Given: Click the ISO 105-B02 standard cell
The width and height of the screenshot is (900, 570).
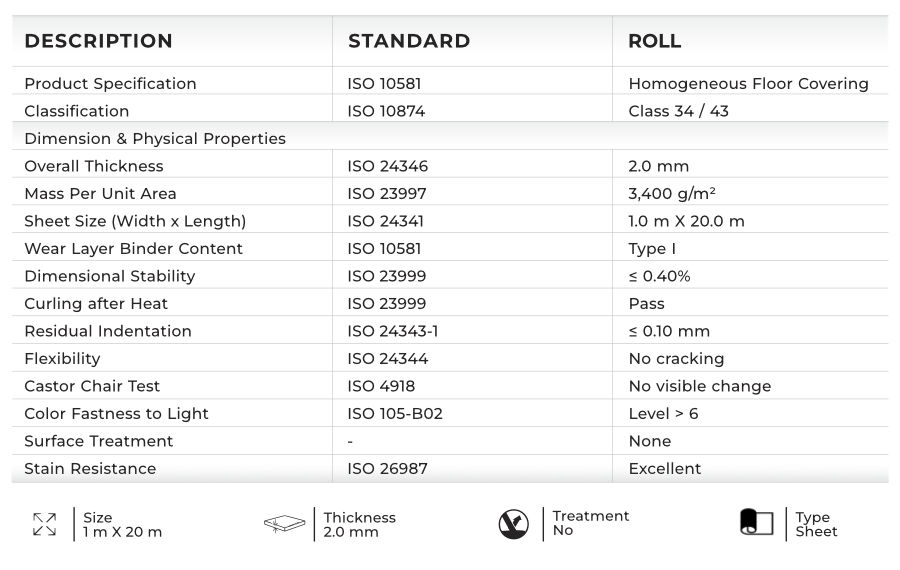Looking at the screenshot, I should point(395,413).
